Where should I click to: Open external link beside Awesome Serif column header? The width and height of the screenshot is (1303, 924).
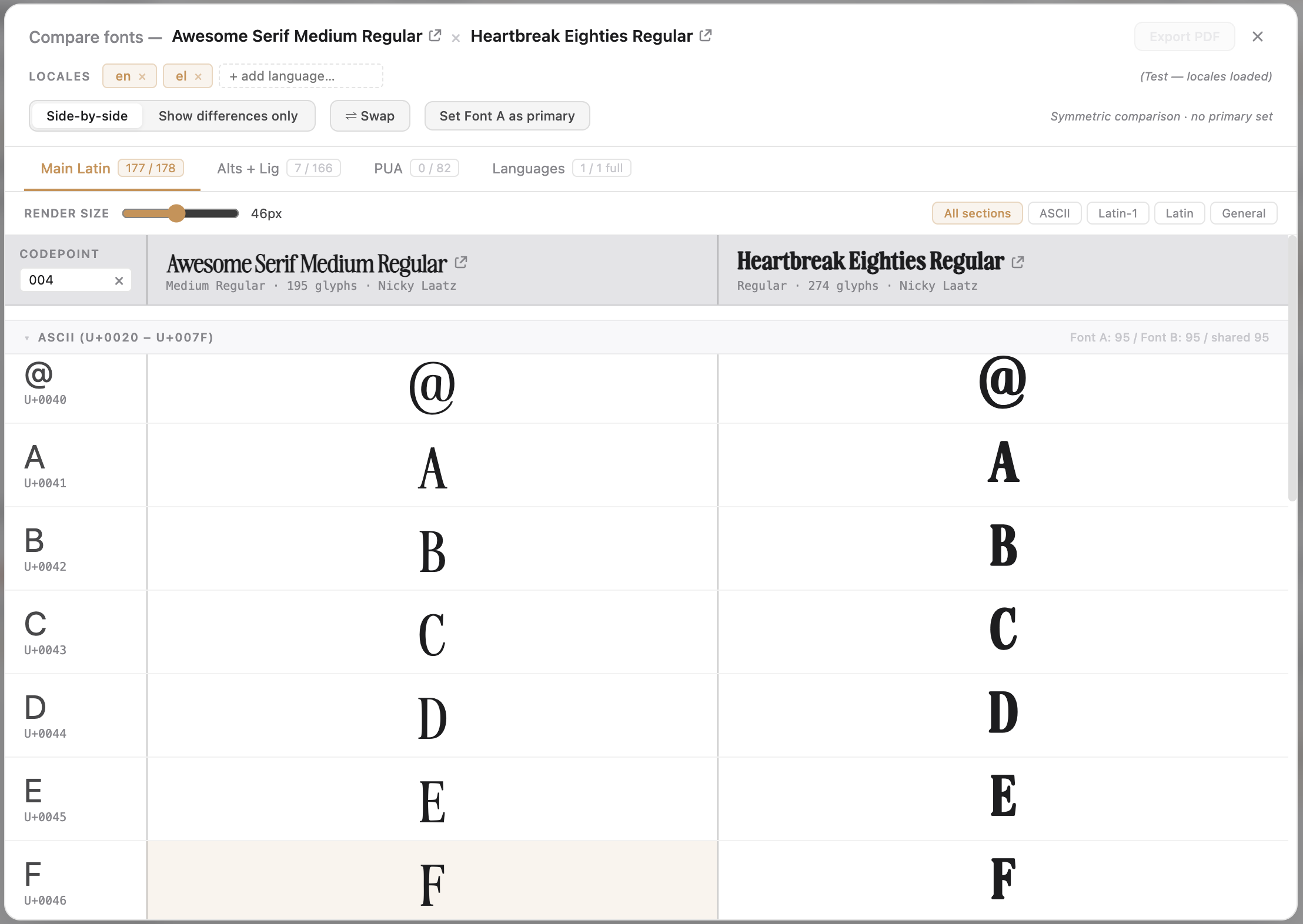point(461,262)
